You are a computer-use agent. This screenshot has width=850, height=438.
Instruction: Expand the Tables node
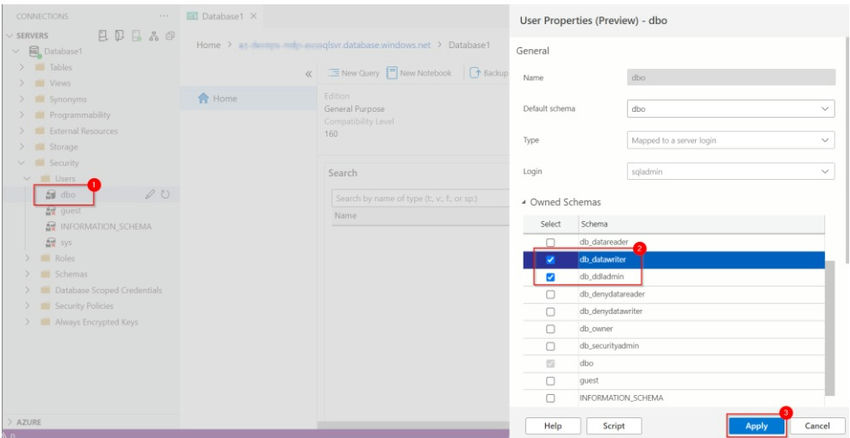(22, 68)
